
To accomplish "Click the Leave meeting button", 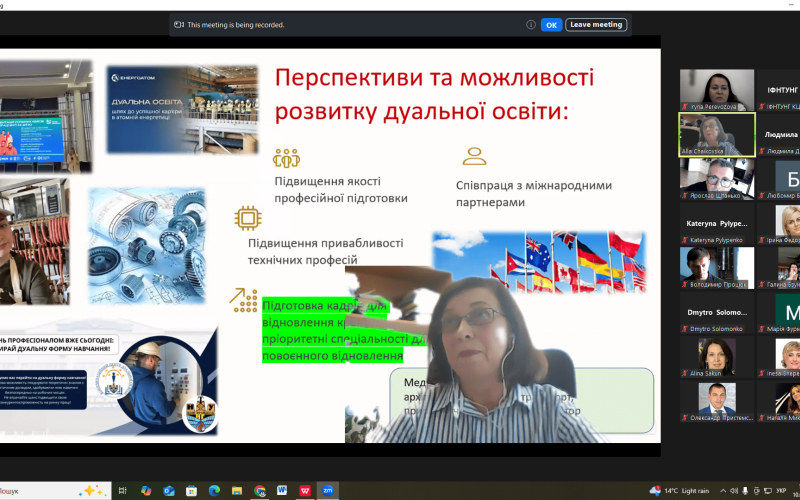I will (x=596, y=24).
